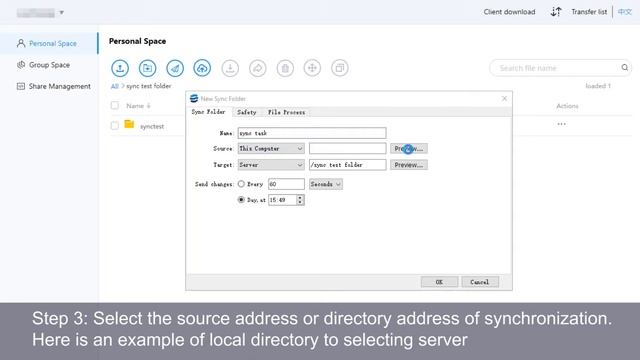Click the Name column sort arrow
Viewport: 640px width, 360px height.
(149, 106)
